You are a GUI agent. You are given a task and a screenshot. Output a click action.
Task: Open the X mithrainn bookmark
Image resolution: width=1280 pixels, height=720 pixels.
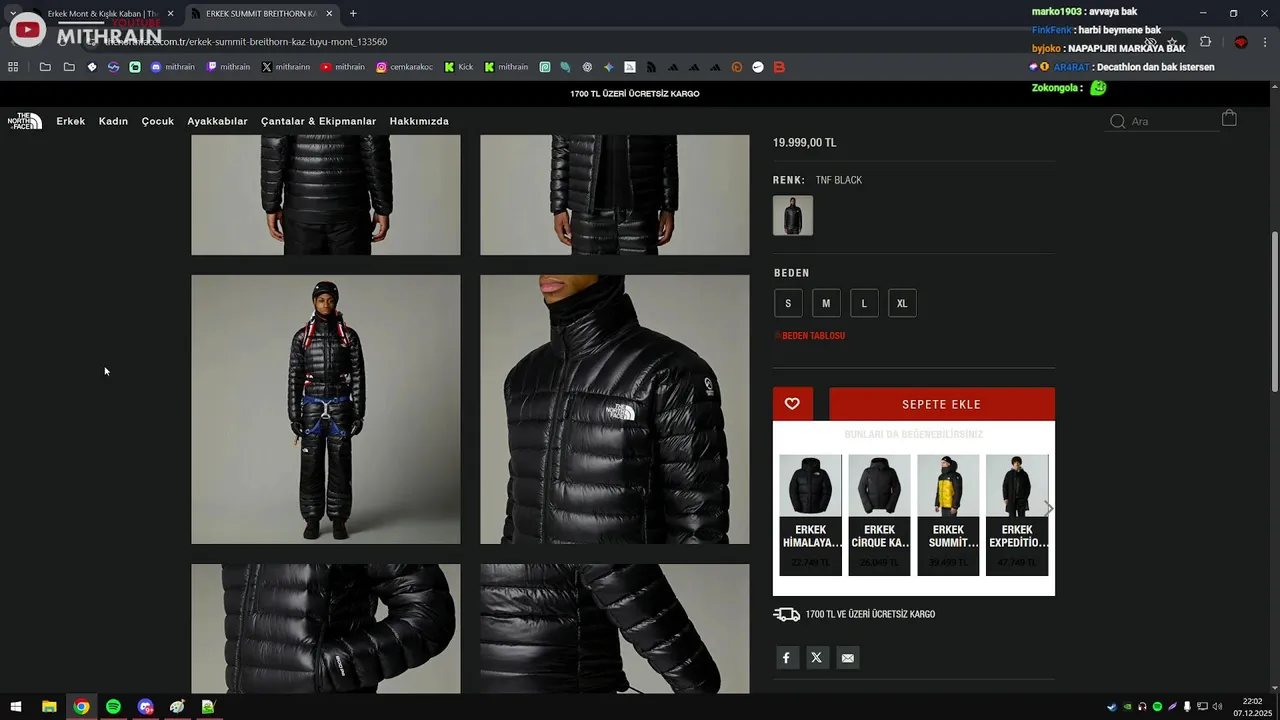click(x=286, y=67)
